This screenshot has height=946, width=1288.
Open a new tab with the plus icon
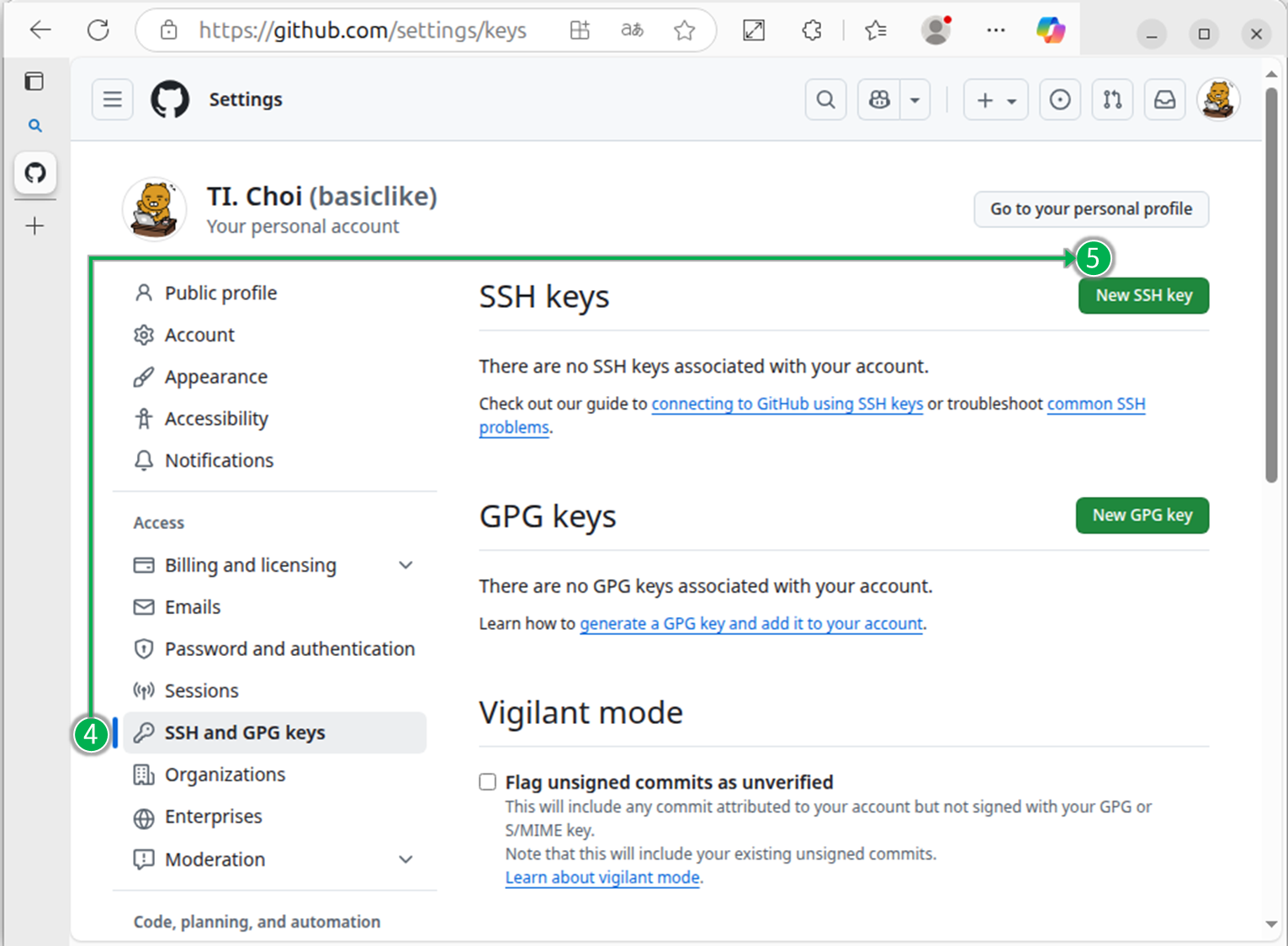[x=34, y=225]
